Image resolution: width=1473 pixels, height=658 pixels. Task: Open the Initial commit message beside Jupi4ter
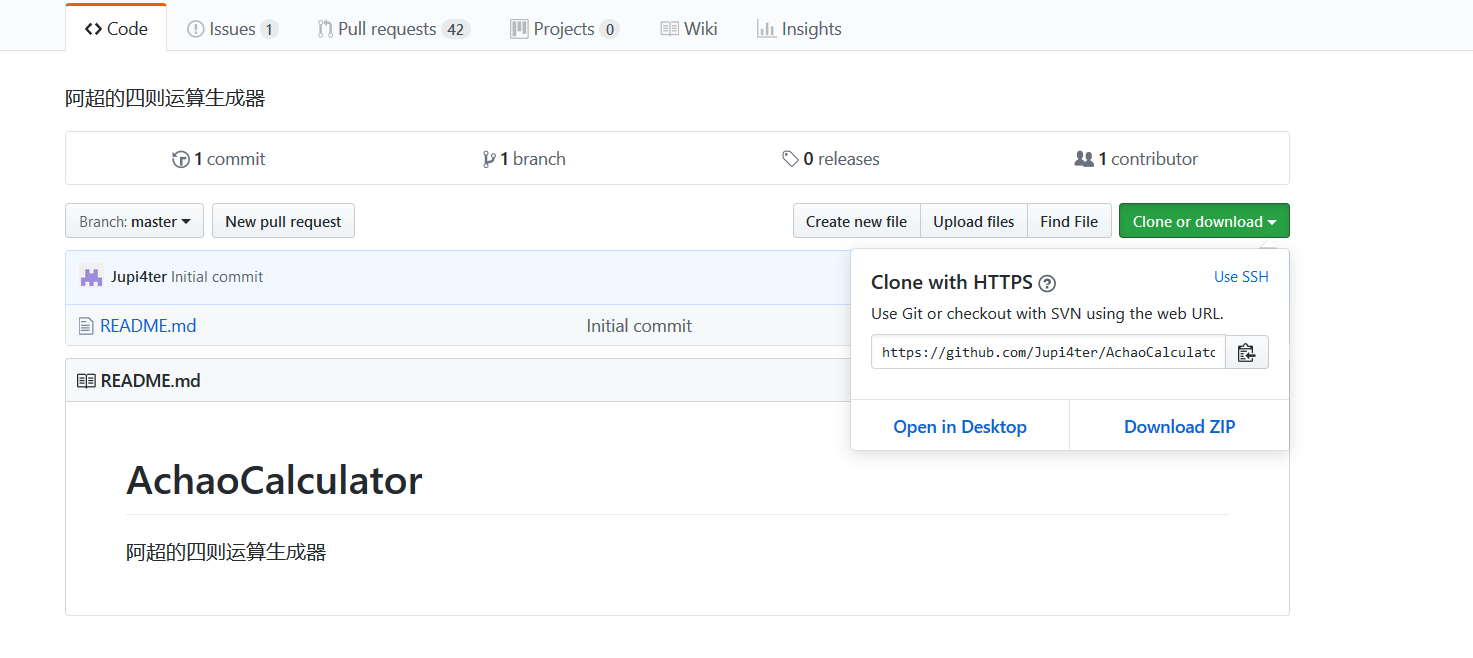point(217,277)
